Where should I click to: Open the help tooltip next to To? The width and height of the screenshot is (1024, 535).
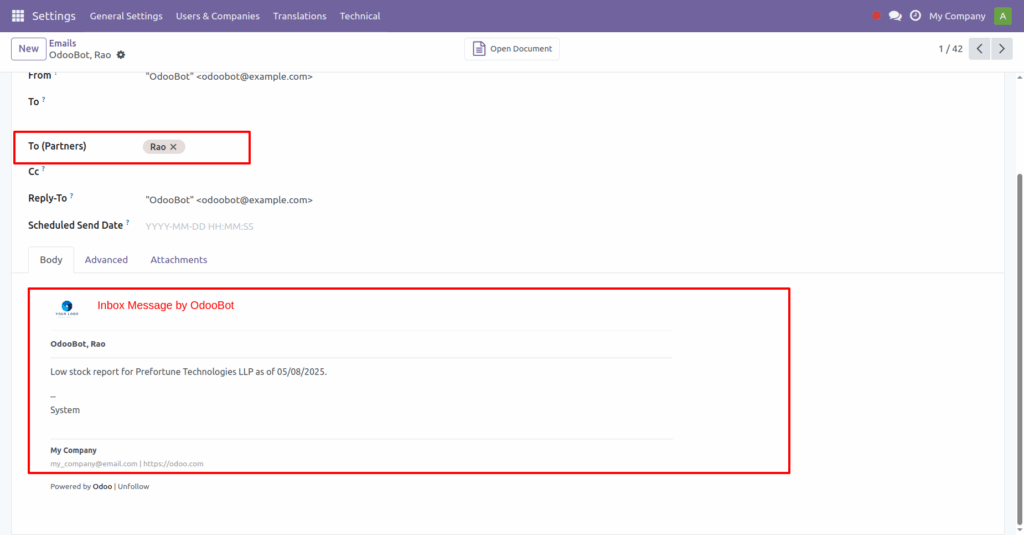(x=44, y=99)
